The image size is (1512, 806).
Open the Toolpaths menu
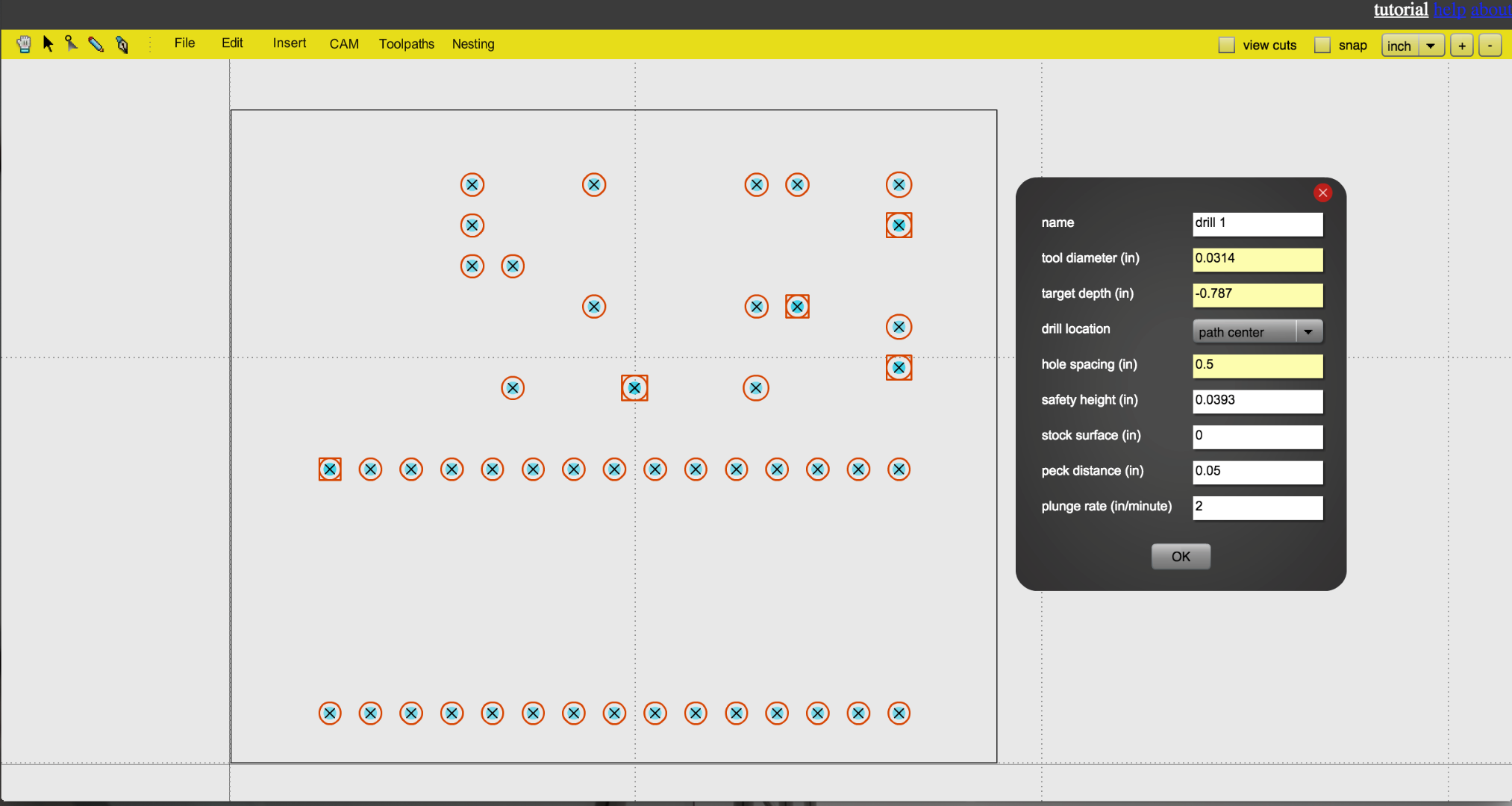(406, 44)
